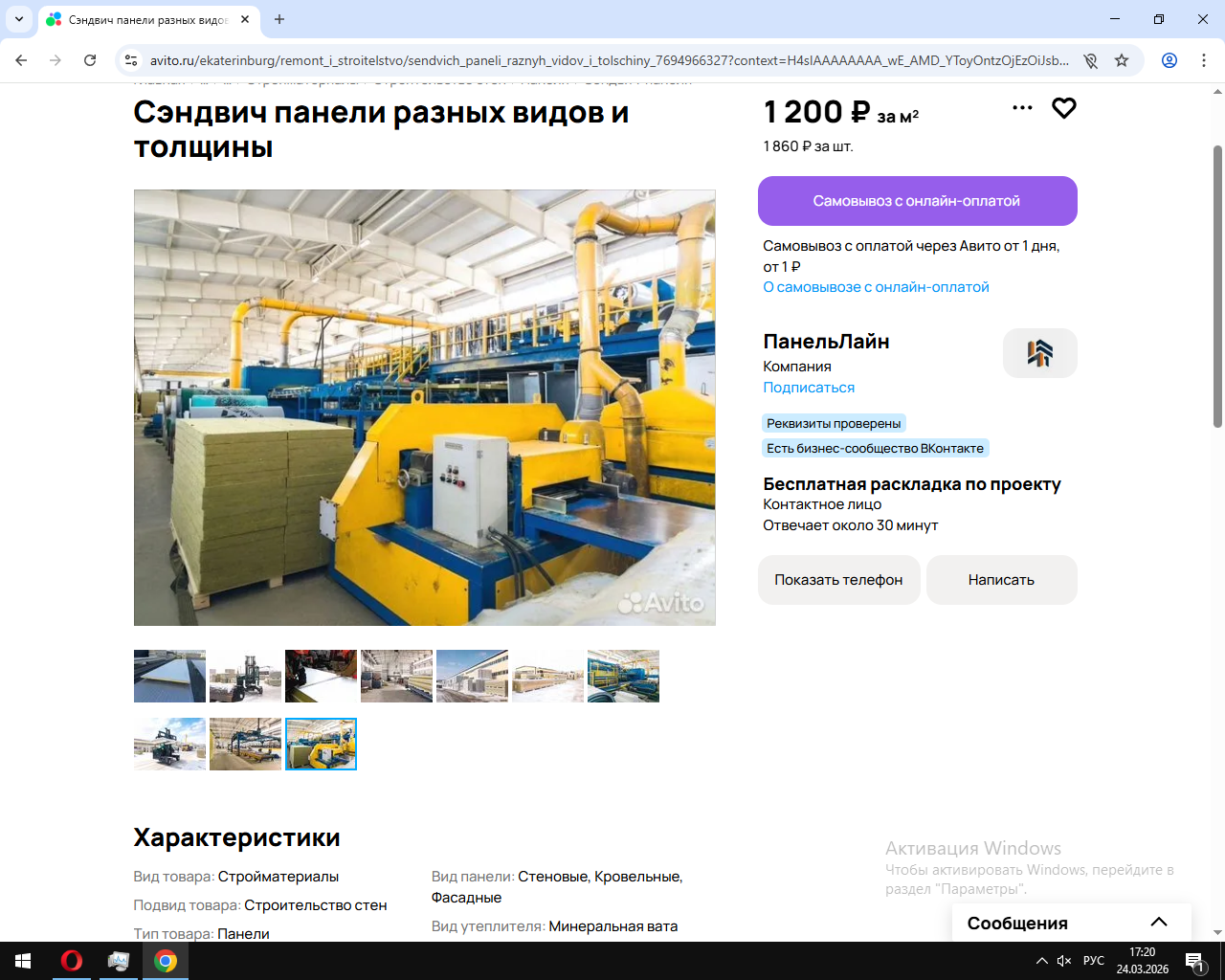Click Показать телефон button
Image resolution: width=1225 pixels, height=980 pixels.
[x=838, y=580]
